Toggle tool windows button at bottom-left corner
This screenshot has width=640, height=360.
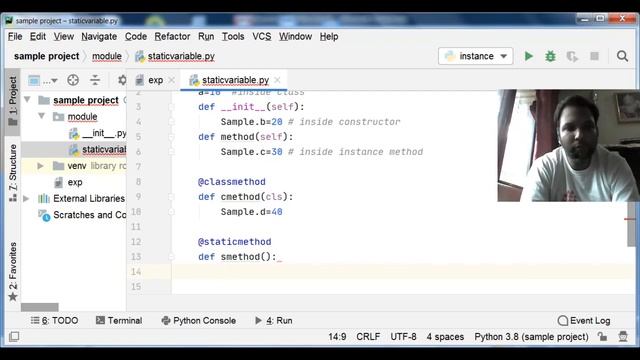point(14,336)
